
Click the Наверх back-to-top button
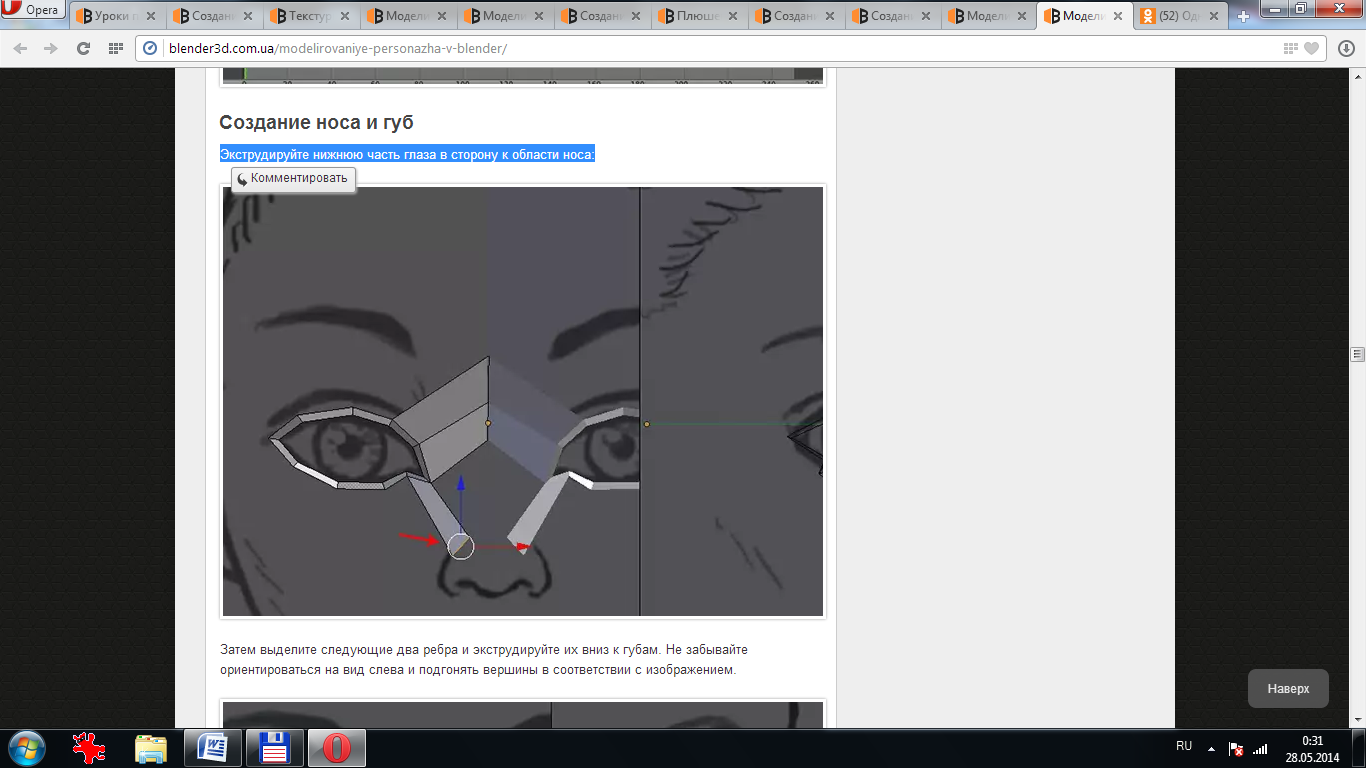(x=1288, y=689)
